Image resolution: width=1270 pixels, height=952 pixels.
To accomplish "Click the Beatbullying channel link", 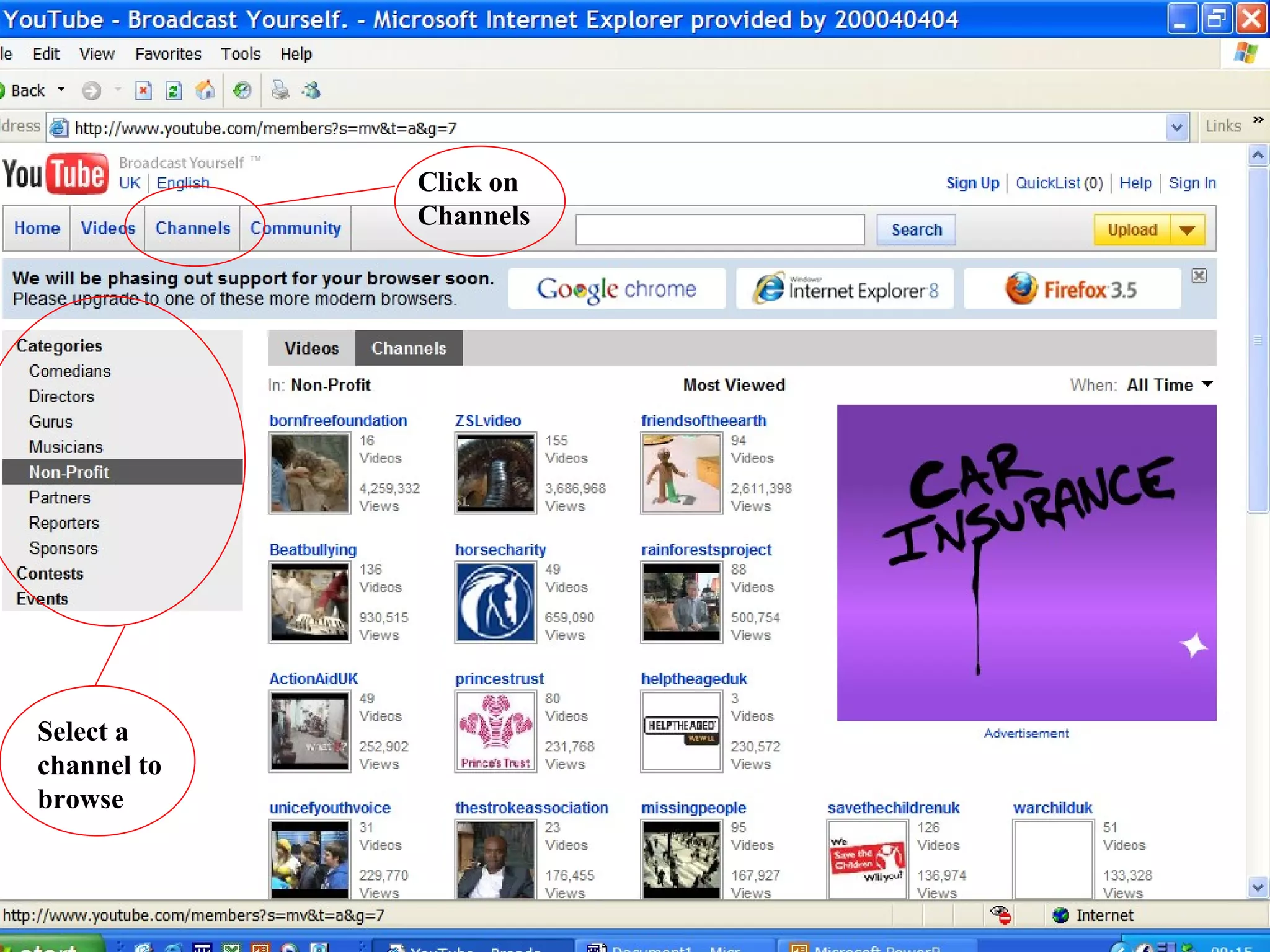I will [313, 550].
